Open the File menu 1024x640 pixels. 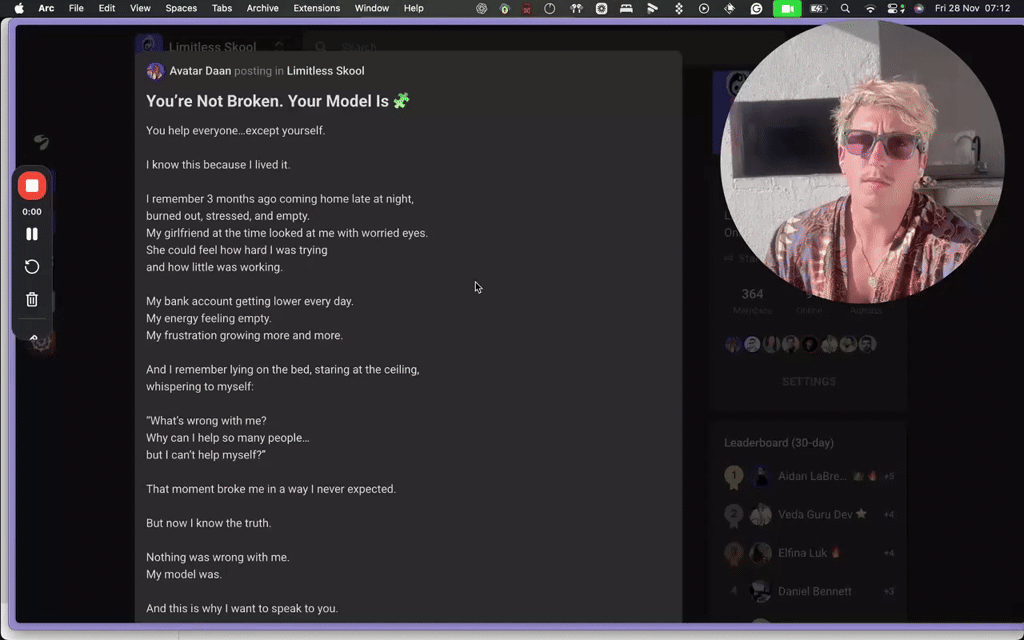coord(76,8)
